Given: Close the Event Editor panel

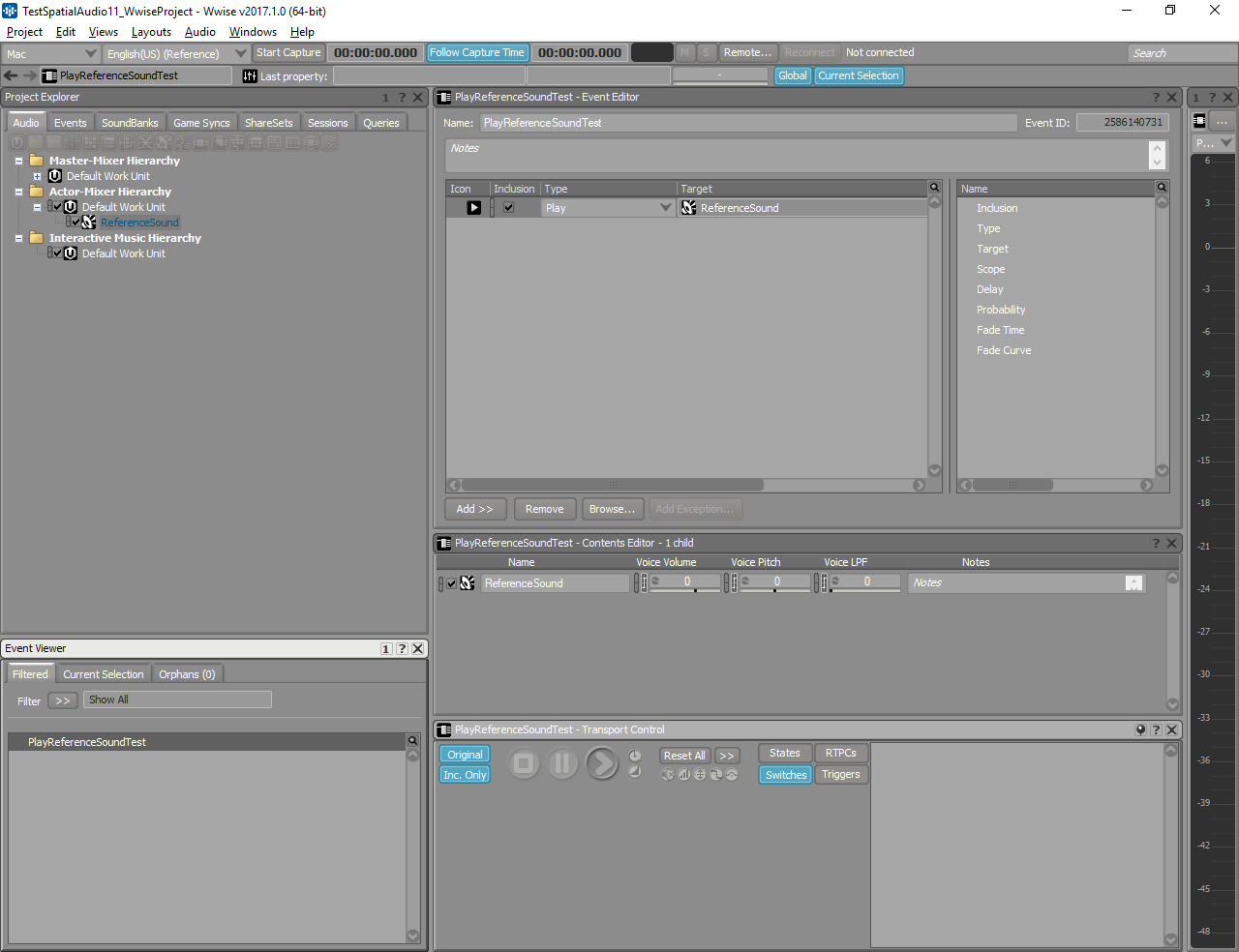Looking at the screenshot, I should (1172, 98).
